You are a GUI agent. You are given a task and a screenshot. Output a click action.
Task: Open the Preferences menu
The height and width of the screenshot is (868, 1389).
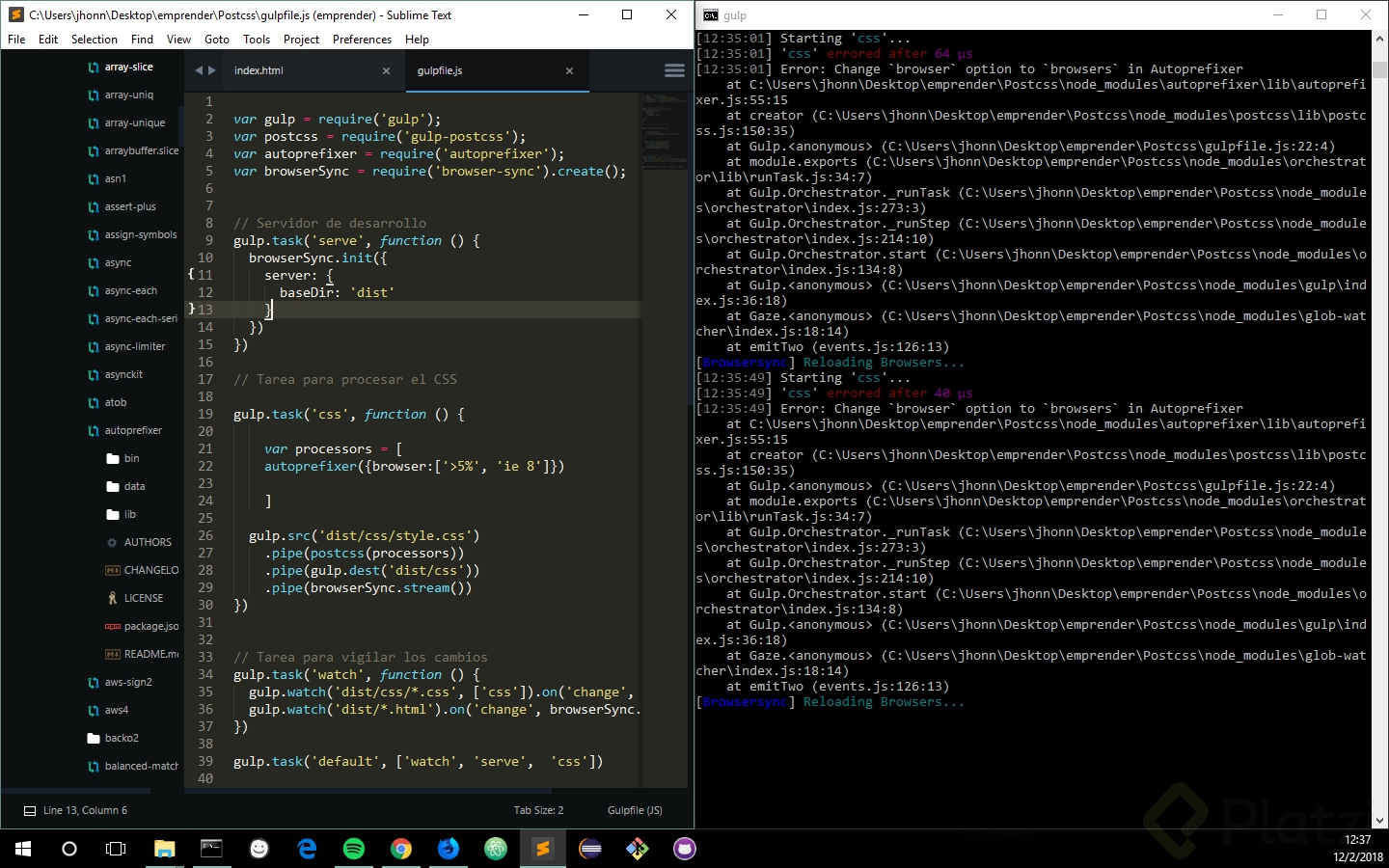362,40
